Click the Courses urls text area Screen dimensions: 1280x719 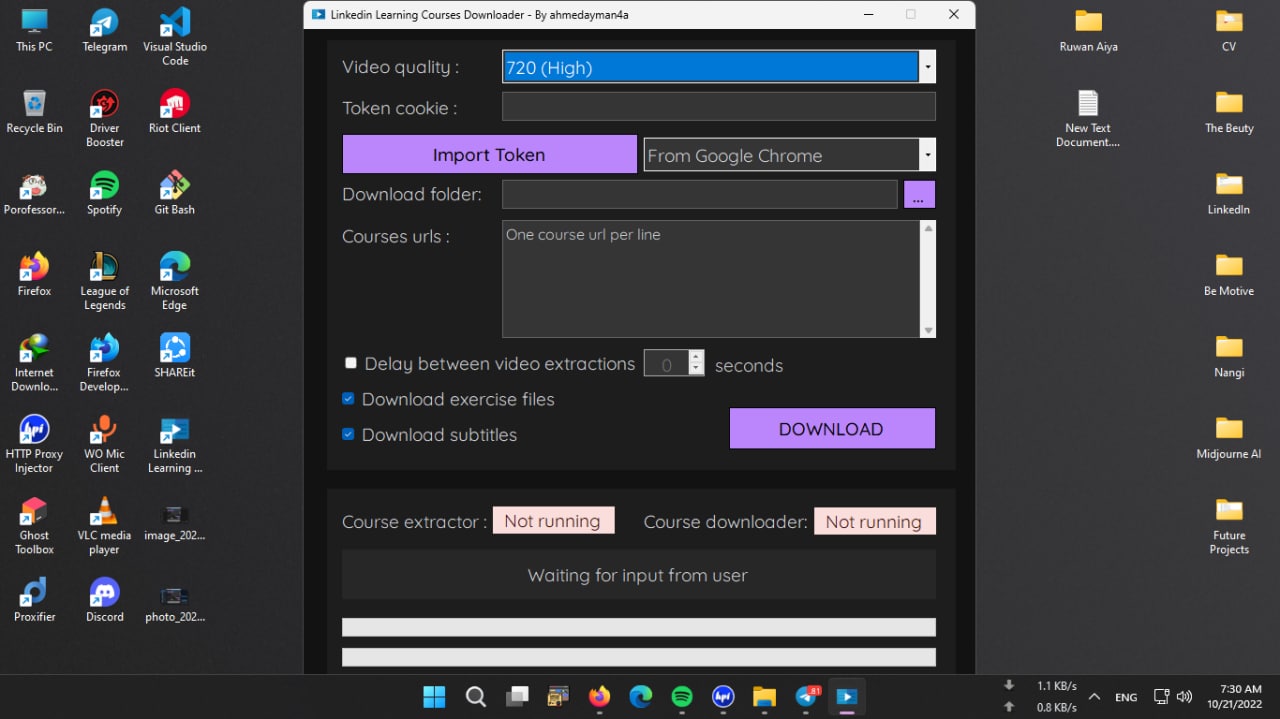click(711, 279)
